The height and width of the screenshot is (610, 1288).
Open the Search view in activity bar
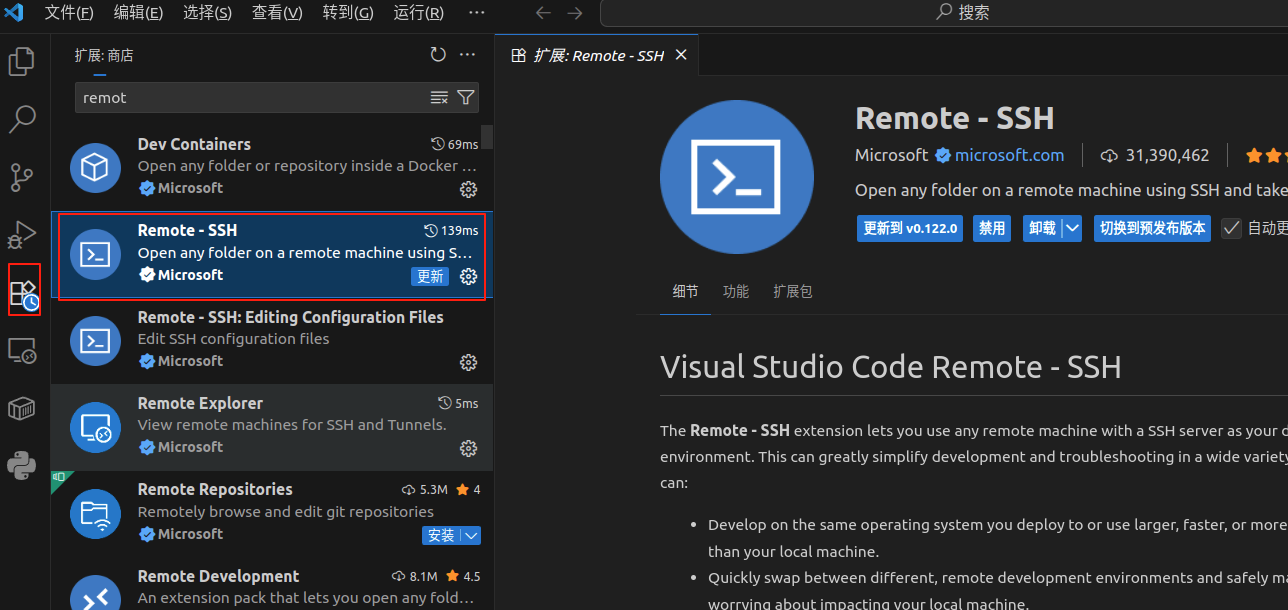[22, 119]
